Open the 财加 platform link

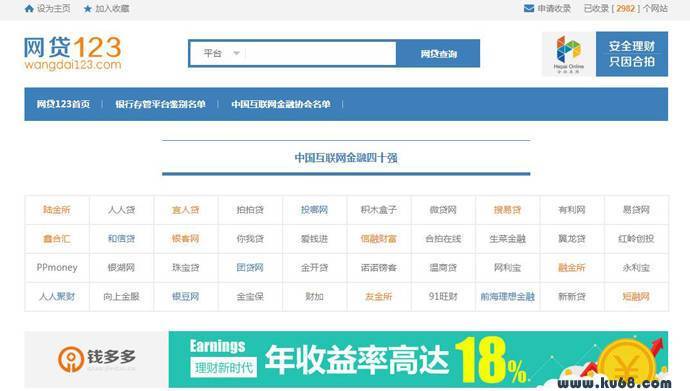tap(314, 296)
